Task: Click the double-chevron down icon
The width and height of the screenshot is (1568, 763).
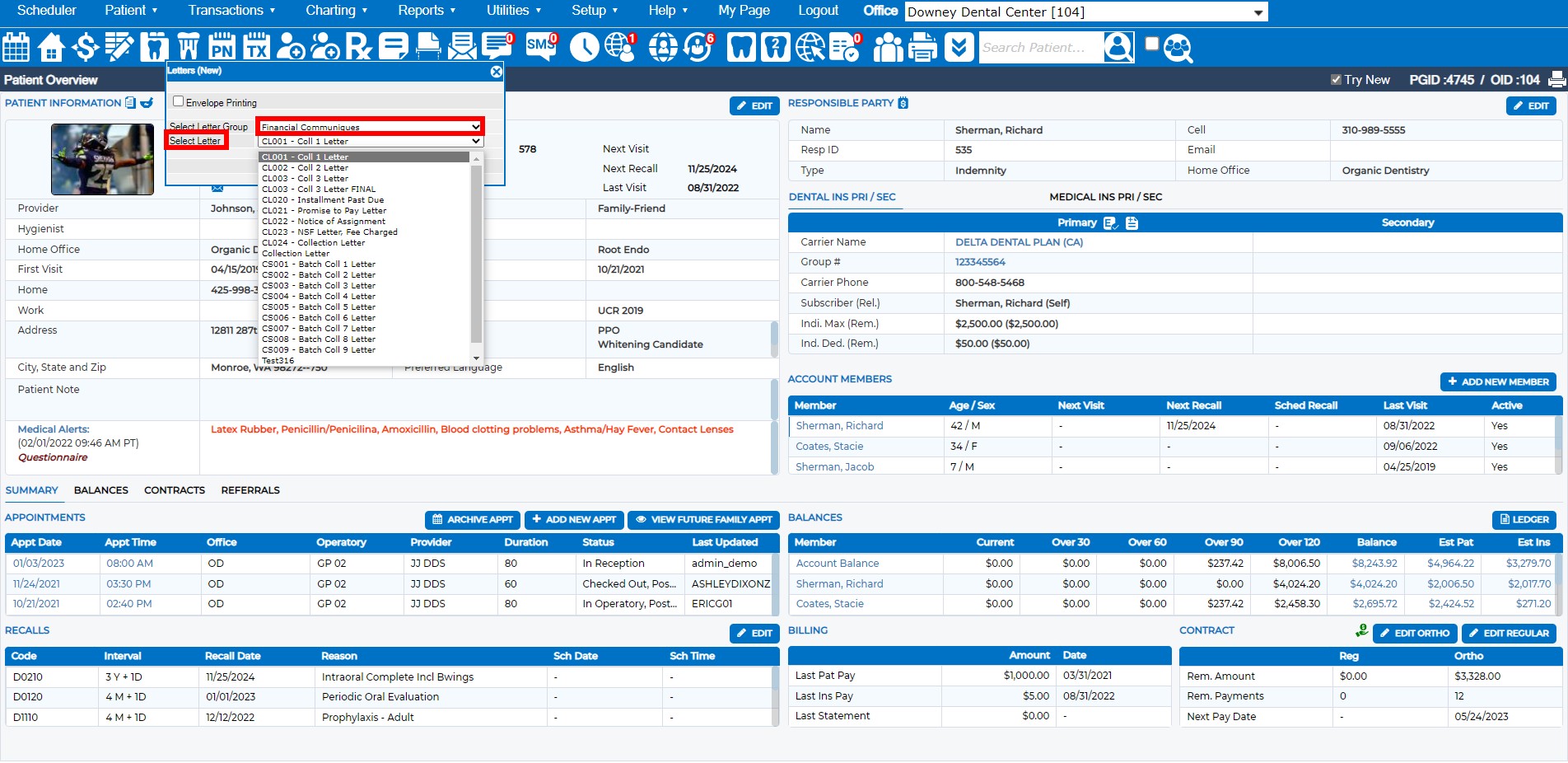Action: [x=959, y=47]
